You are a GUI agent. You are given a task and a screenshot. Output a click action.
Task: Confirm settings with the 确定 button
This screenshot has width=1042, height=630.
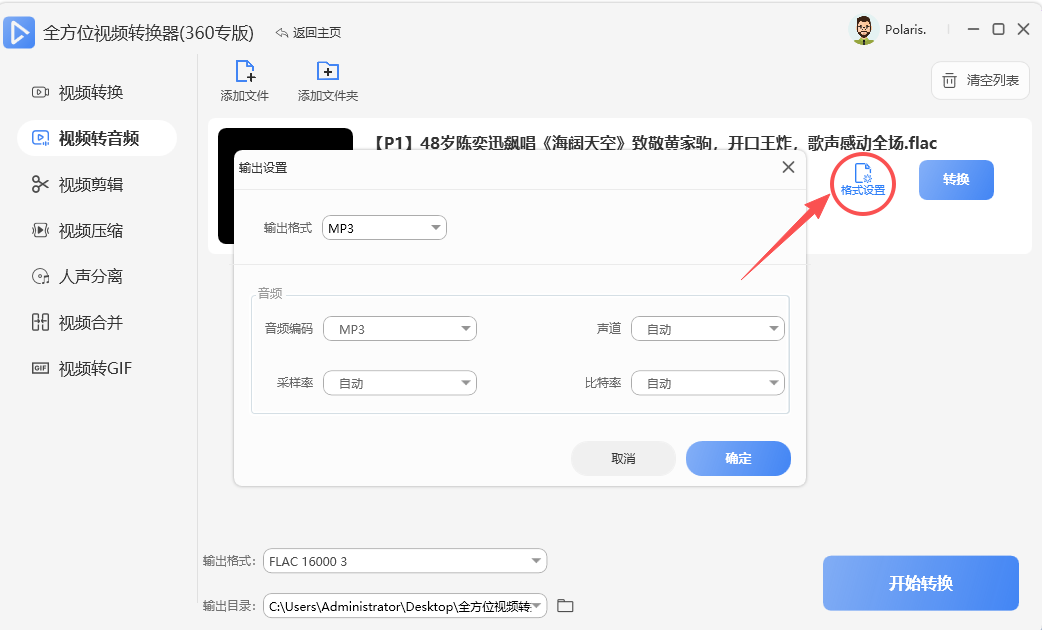click(738, 458)
